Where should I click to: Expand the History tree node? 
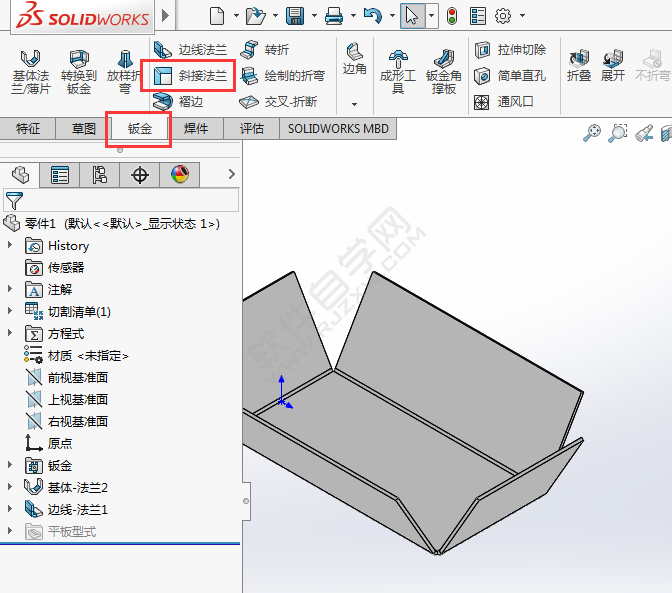click(11, 246)
